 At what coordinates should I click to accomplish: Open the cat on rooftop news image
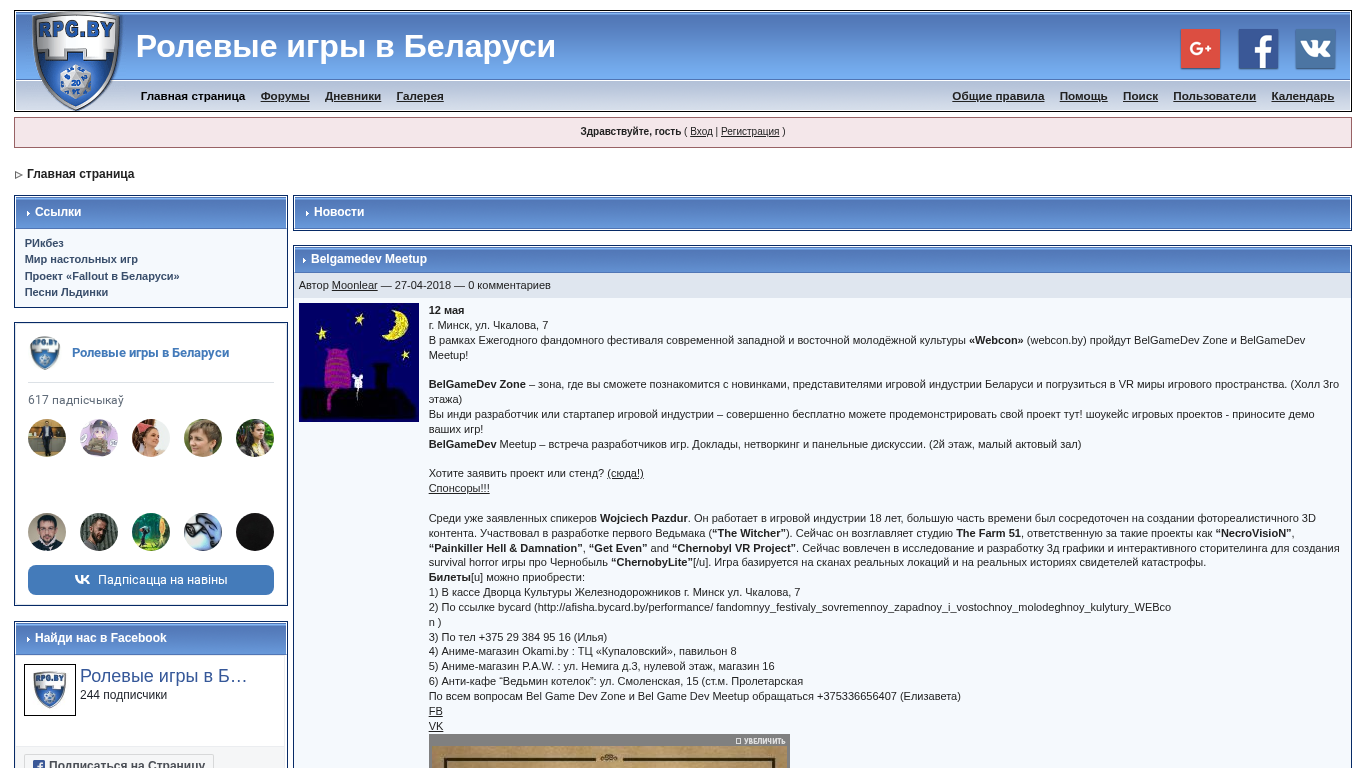(x=359, y=362)
